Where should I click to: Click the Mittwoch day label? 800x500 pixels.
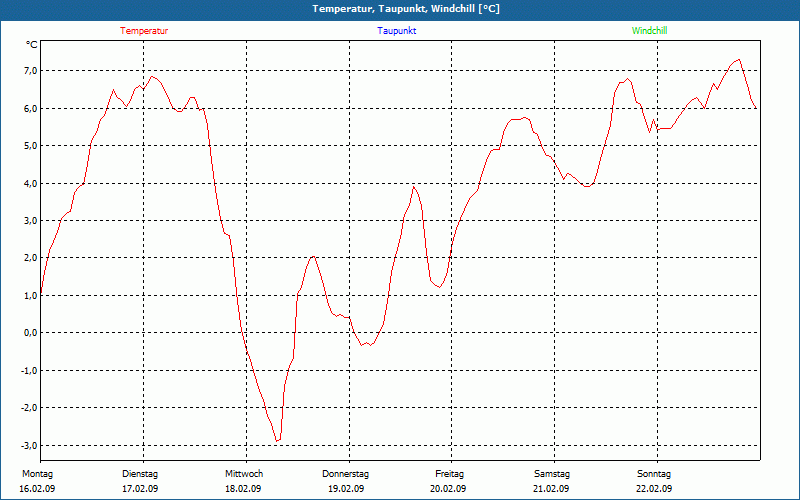point(244,474)
